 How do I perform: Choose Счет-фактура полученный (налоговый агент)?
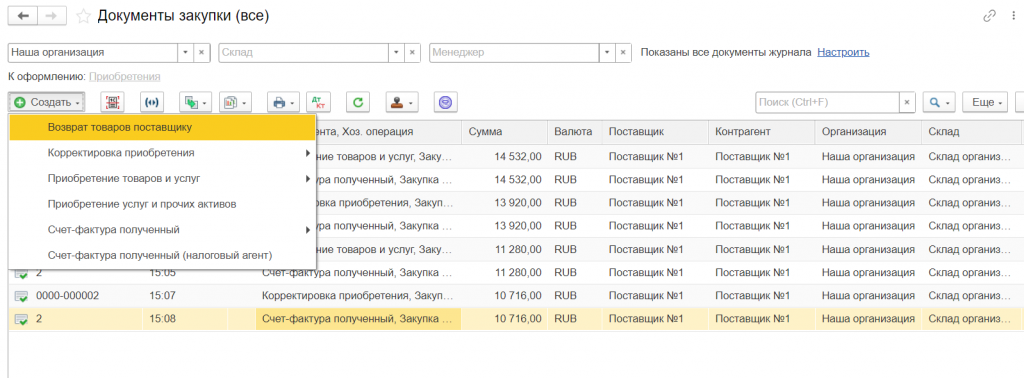coord(162,255)
